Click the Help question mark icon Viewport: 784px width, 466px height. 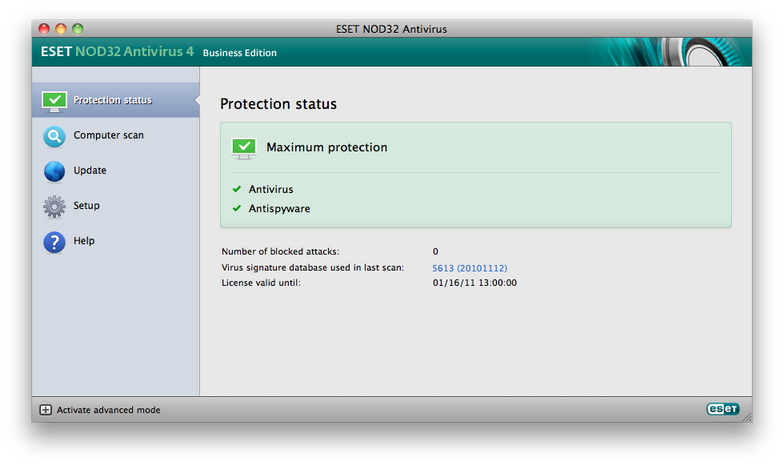click(54, 242)
